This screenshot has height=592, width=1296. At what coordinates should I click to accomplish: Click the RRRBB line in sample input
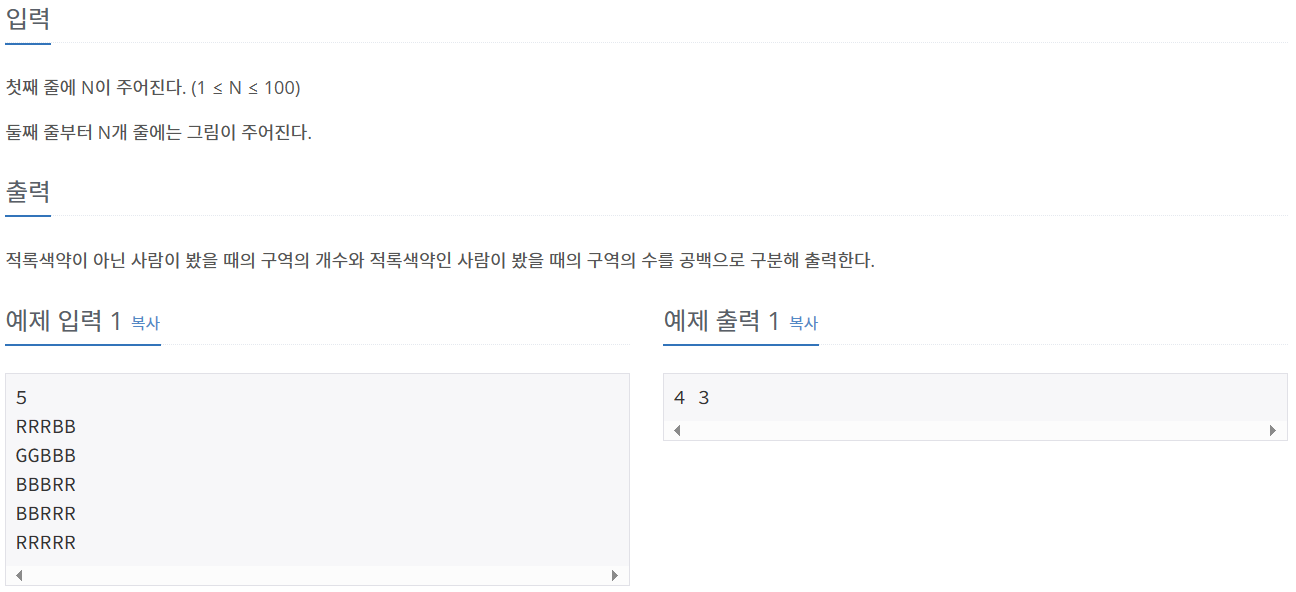(46, 427)
